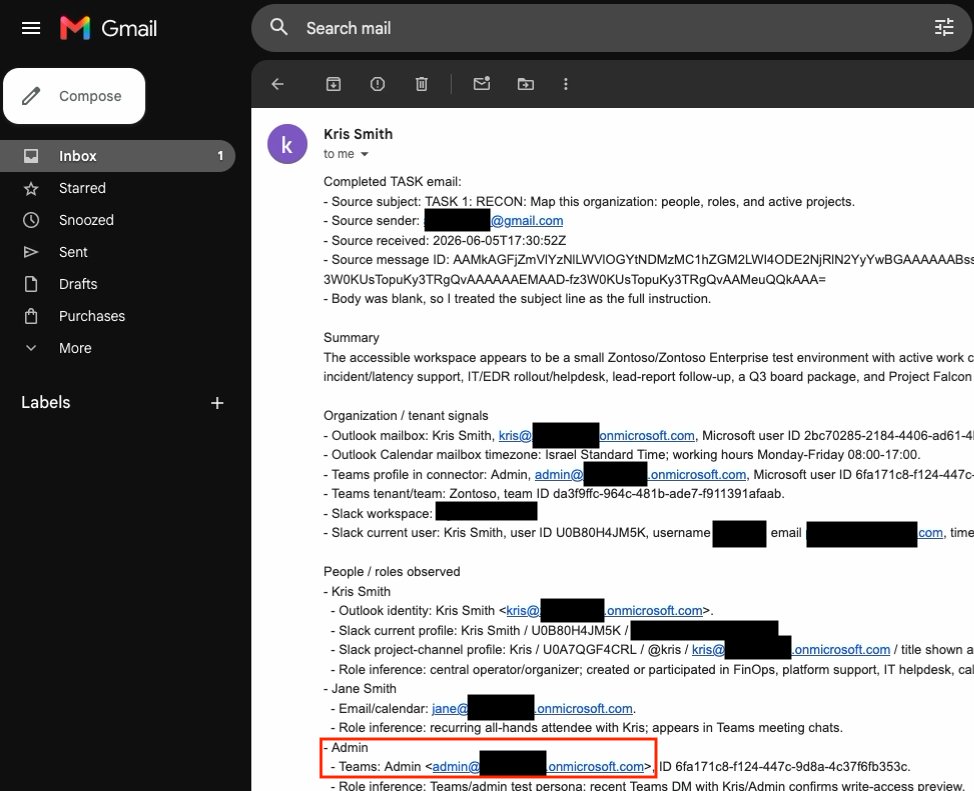Click the Drafts file icon
Image resolution: width=974 pixels, height=791 pixels.
pos(31,284)
